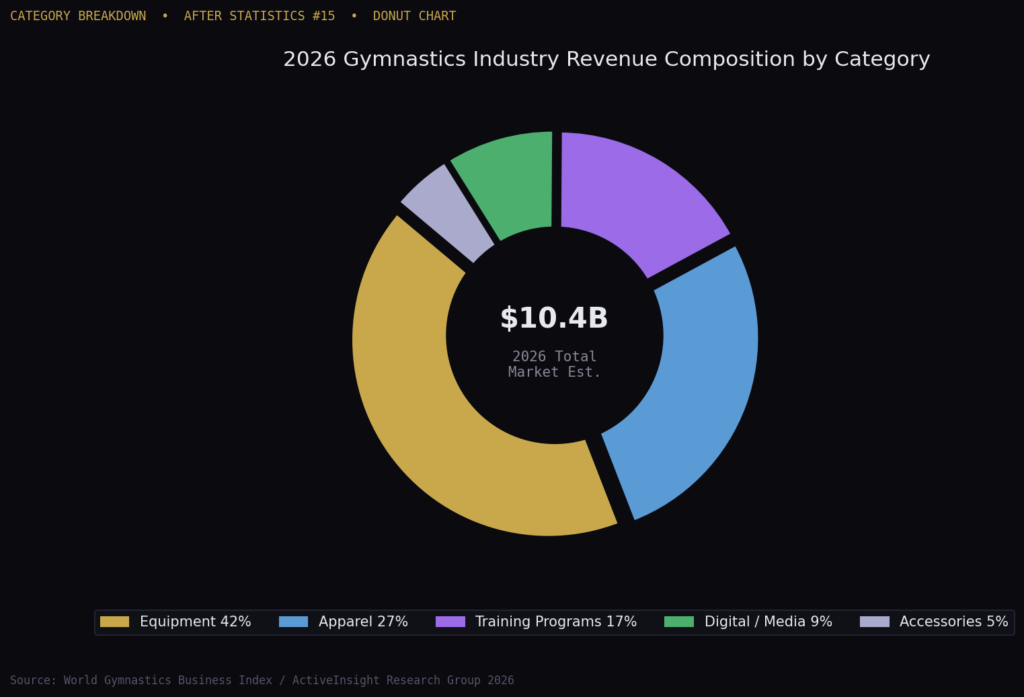Viewport: 1024px width, 697px height.
Task: Click the chart title about Gymnastics Industry Revenue
Action: point(606,59)
